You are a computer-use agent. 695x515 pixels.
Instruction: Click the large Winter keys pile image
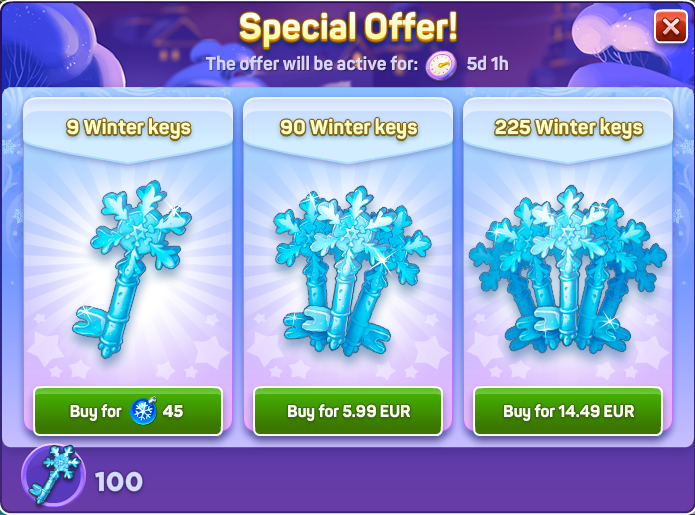568,269
